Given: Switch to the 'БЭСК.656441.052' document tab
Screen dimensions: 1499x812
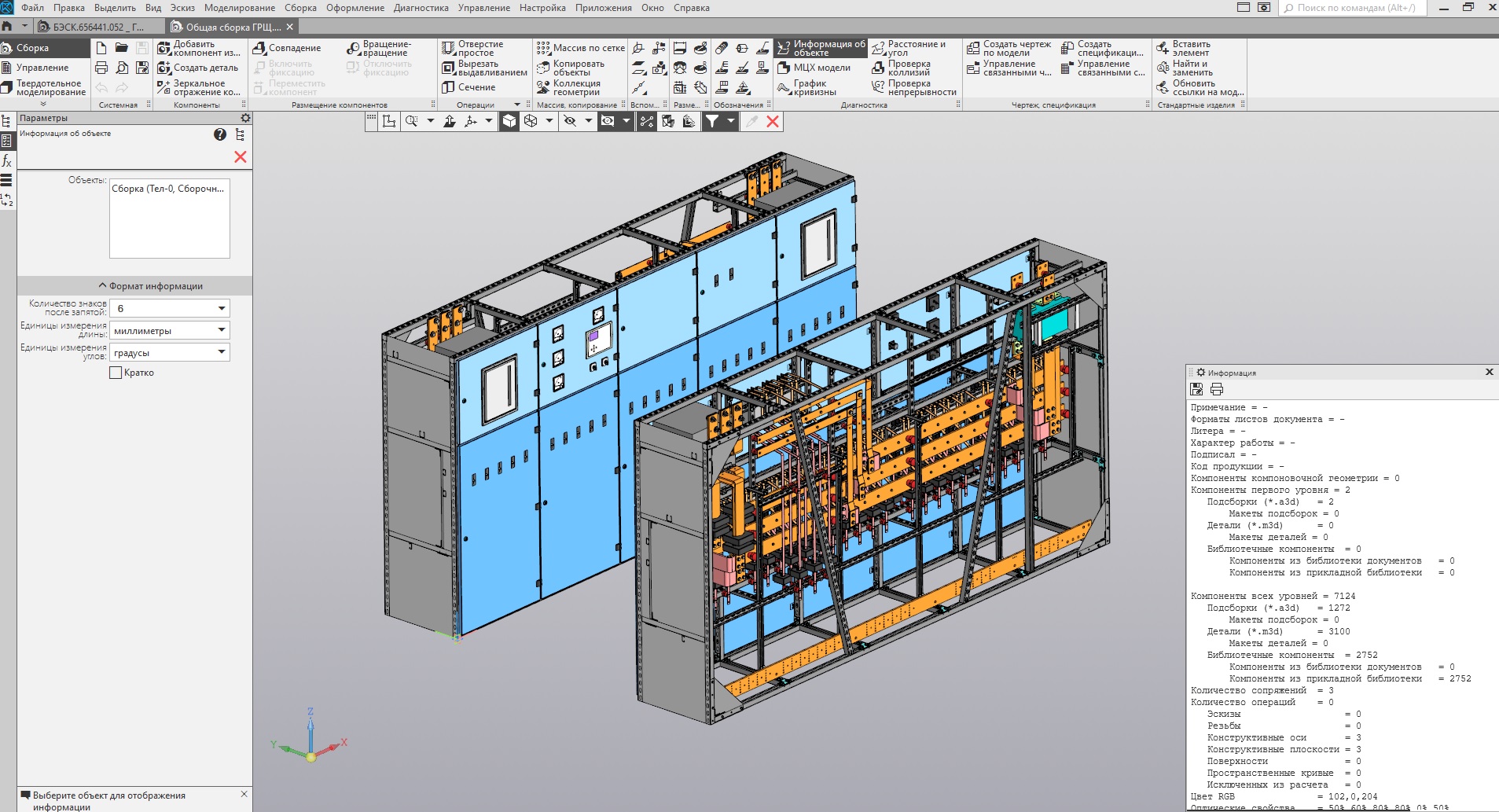Looking at the screenshot, I should click(97, 27).
